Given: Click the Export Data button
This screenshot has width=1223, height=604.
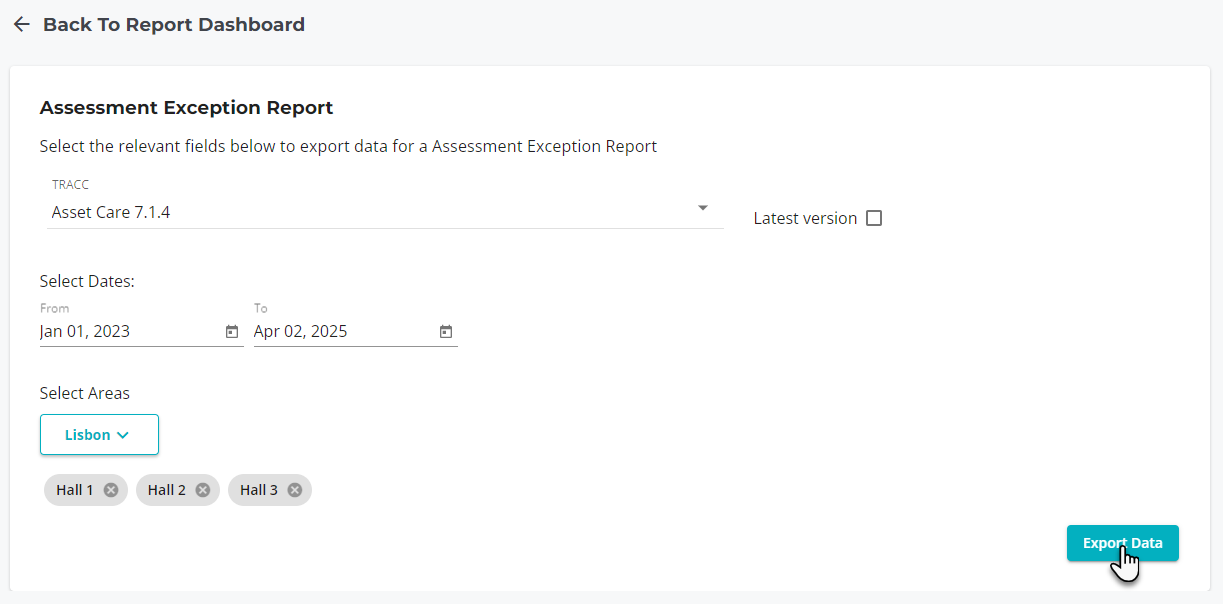Looking at the screenshot, I should 1122,543.
